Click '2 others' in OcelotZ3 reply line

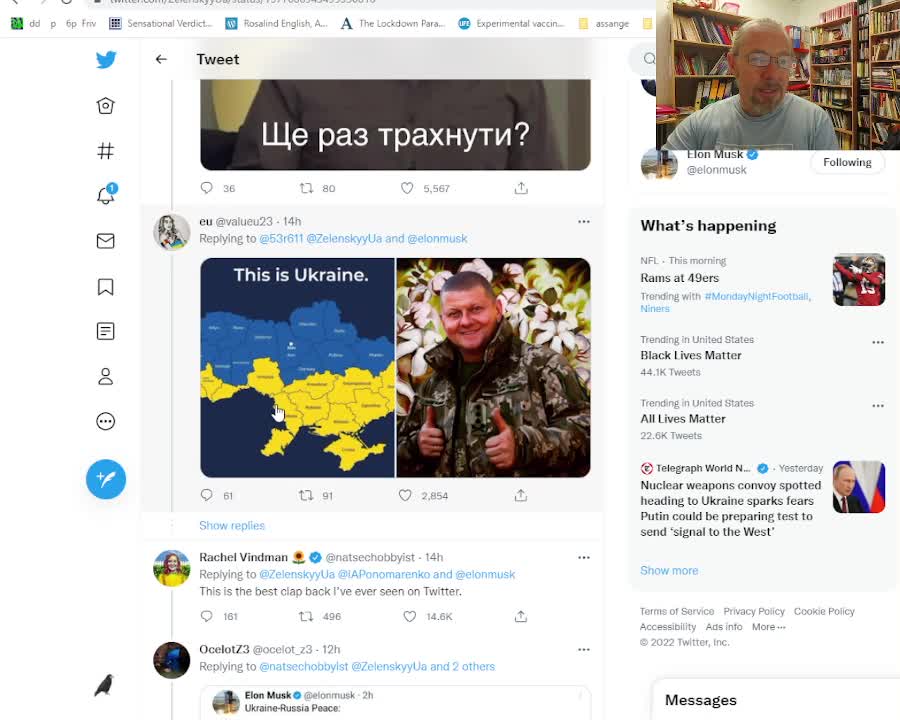click(473, 667)
